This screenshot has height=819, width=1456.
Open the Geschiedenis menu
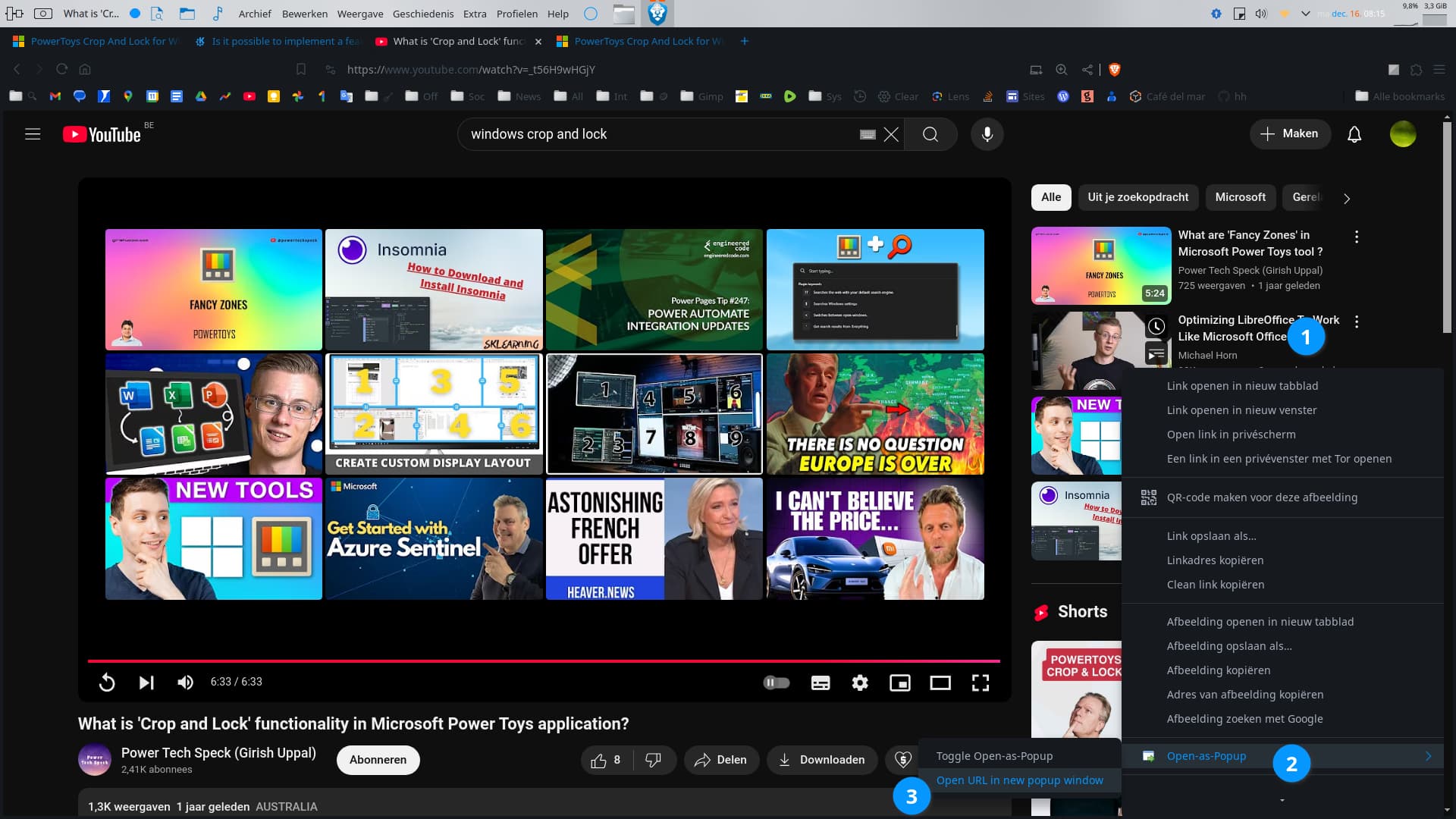[423, 14]
